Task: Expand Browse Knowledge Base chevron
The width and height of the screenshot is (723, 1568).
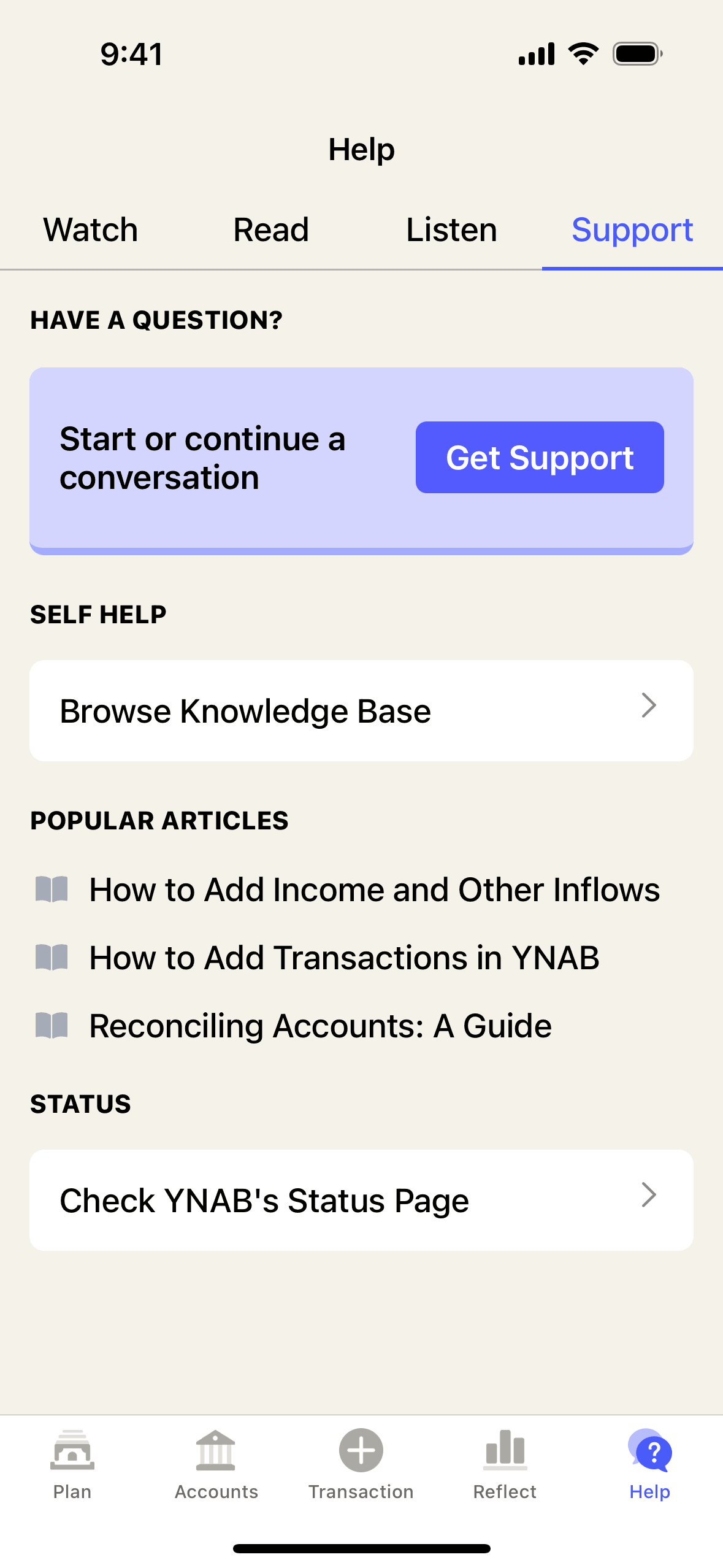Action: [649, 705]
